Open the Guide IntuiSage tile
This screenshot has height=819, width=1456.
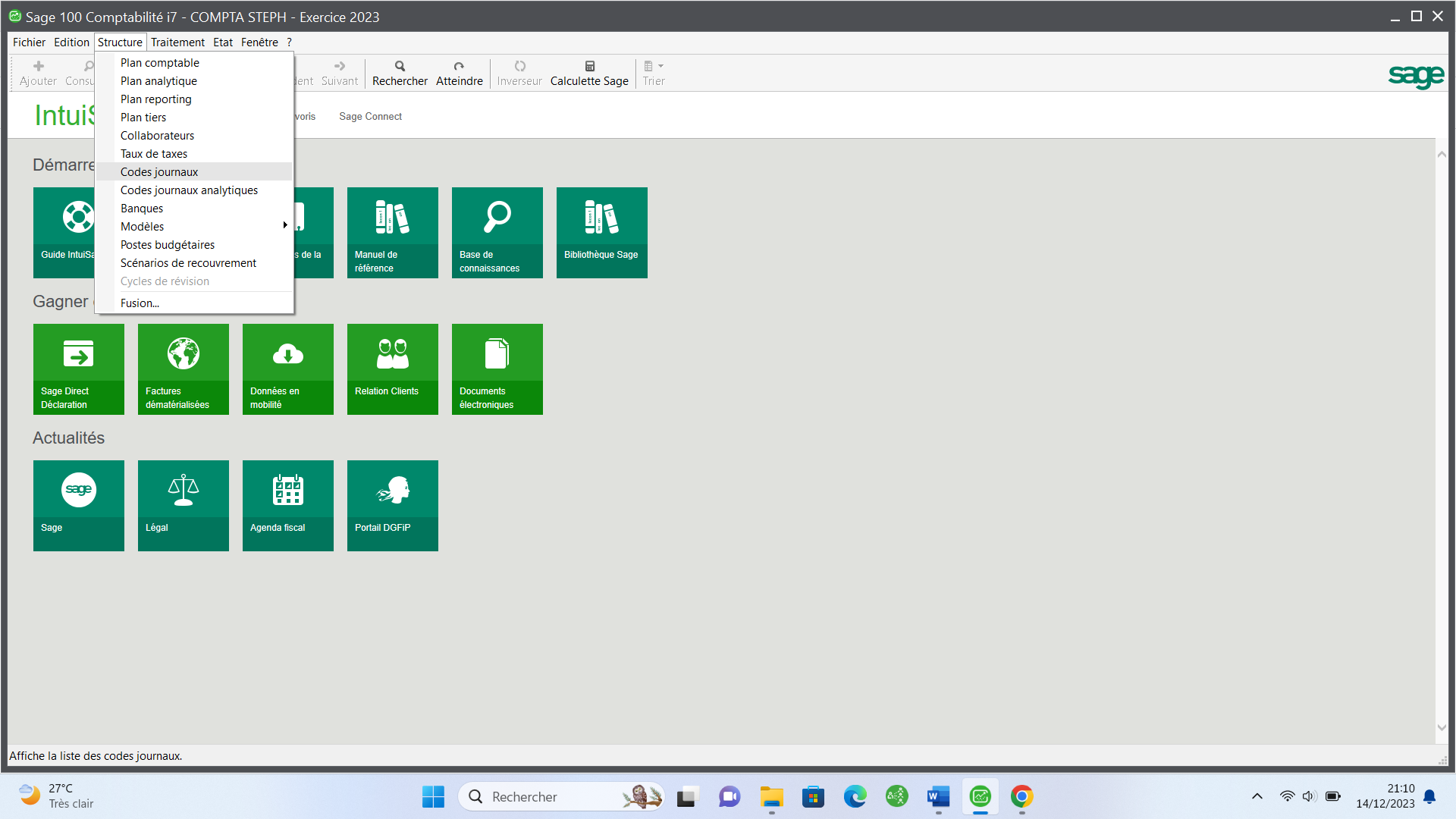pos(64,232)
